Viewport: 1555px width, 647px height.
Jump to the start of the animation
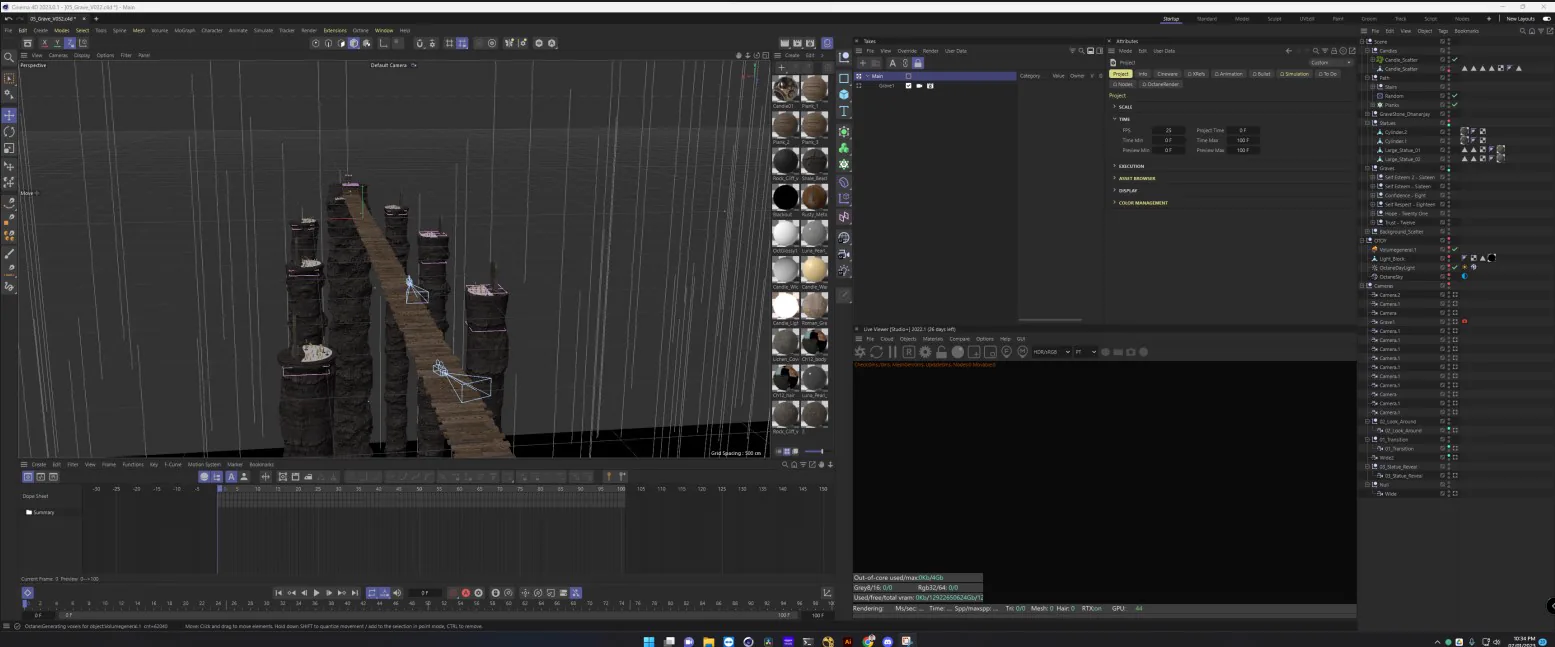(x=279, y=593)
